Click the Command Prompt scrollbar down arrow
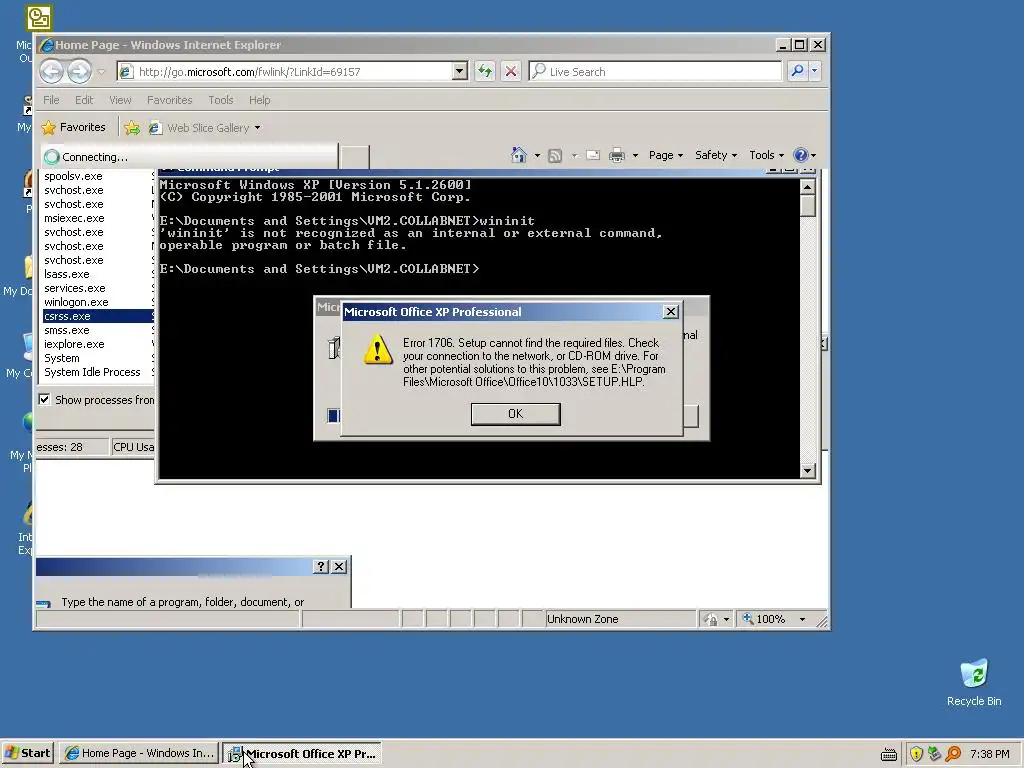Viewport: 1024px width, 768px height. pyautogui.click(x=807, y=470)
